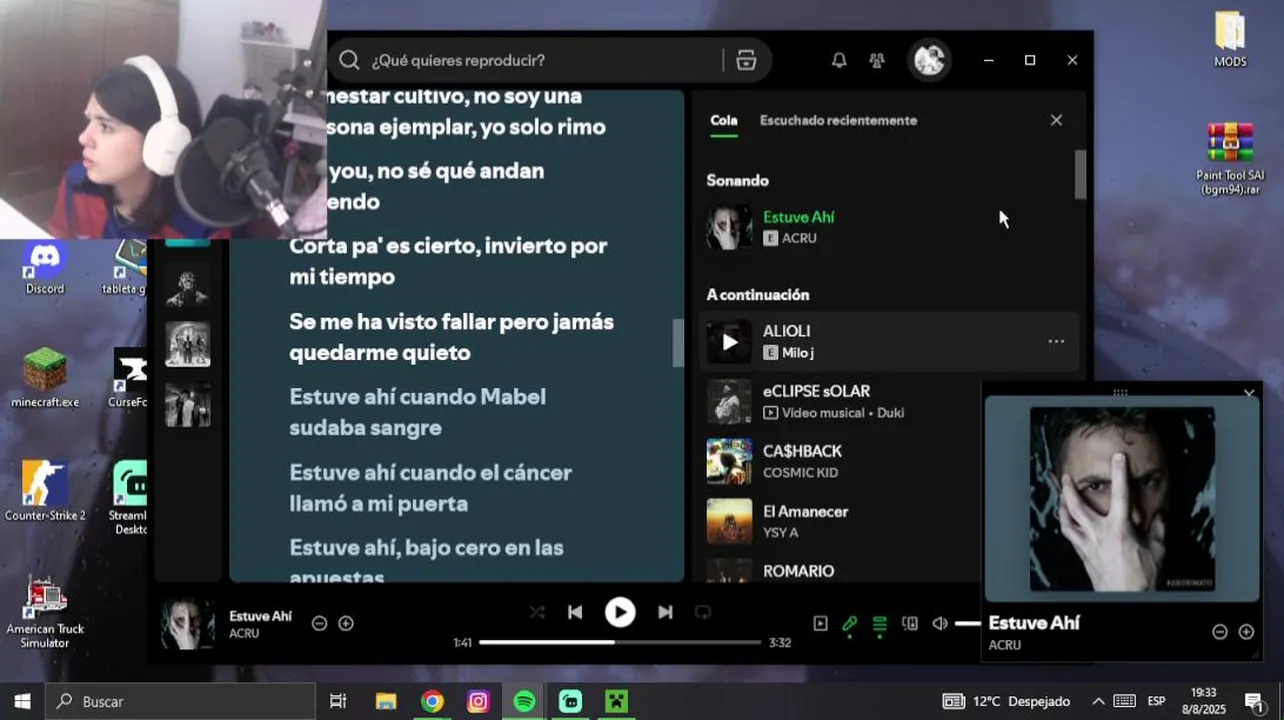Open Chrome from the taskbar
Viewport: 1284px width, 720px height.
coord(432,701)
